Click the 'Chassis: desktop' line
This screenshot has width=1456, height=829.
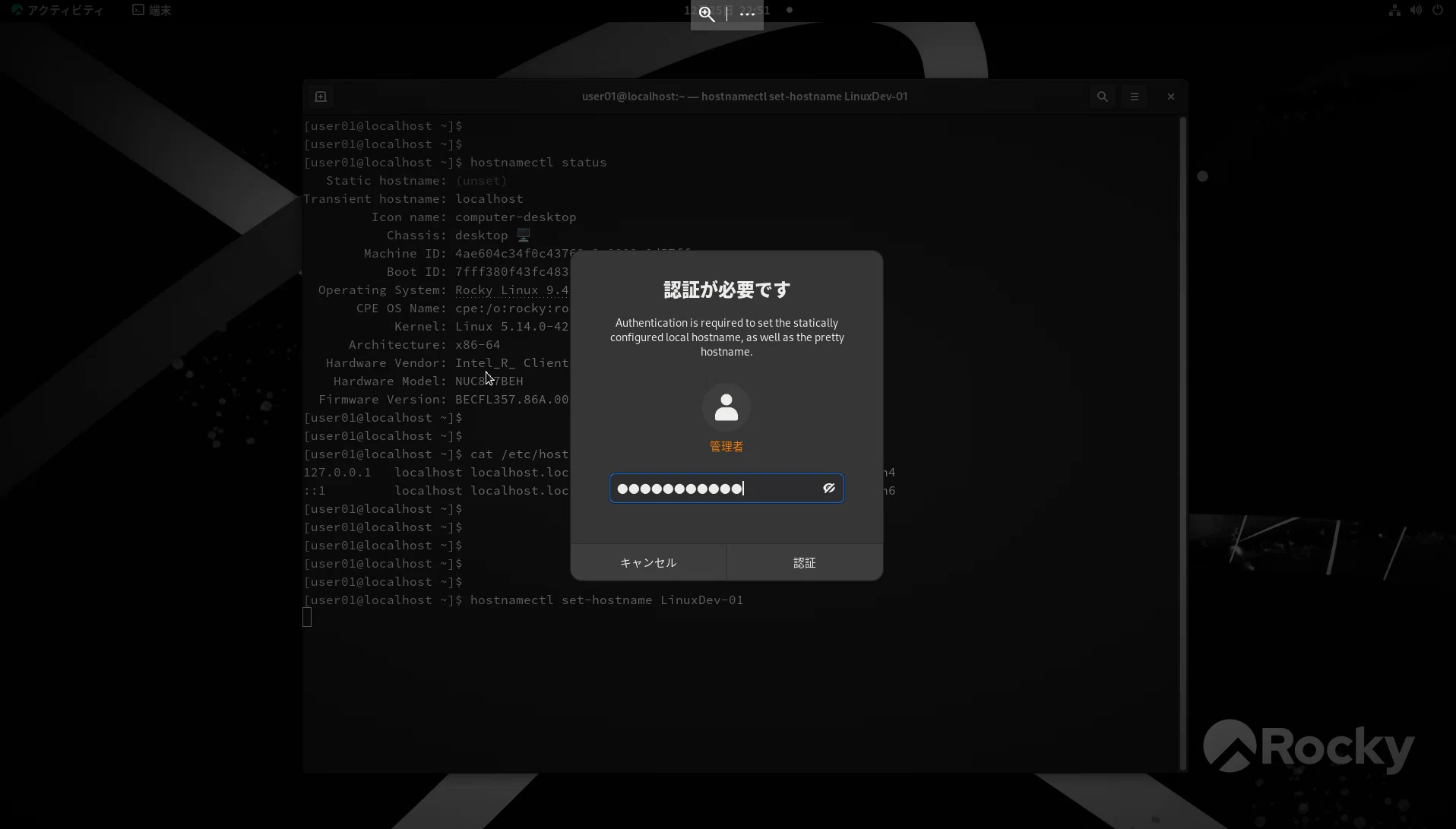tap(458, 236)
